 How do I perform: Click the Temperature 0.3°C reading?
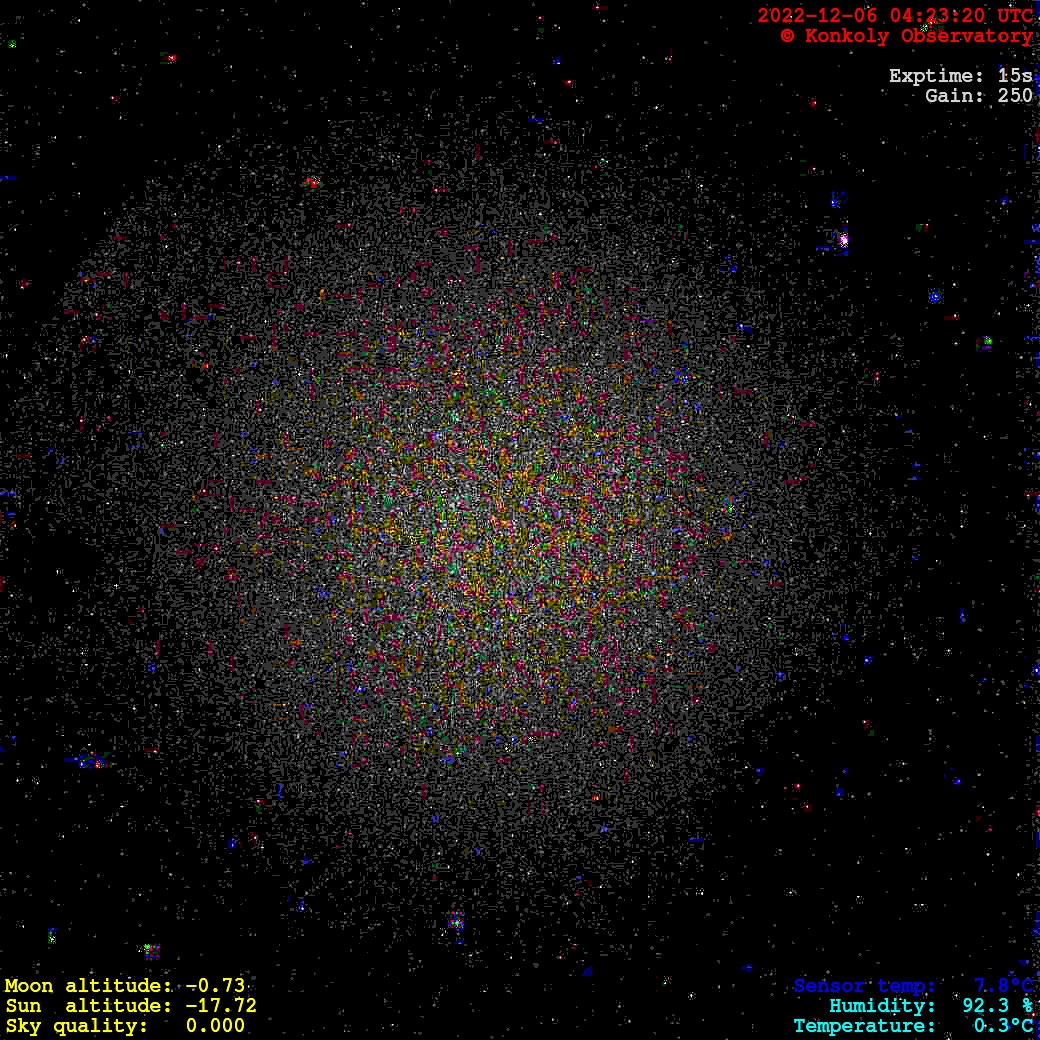[x=912, y=1026]
